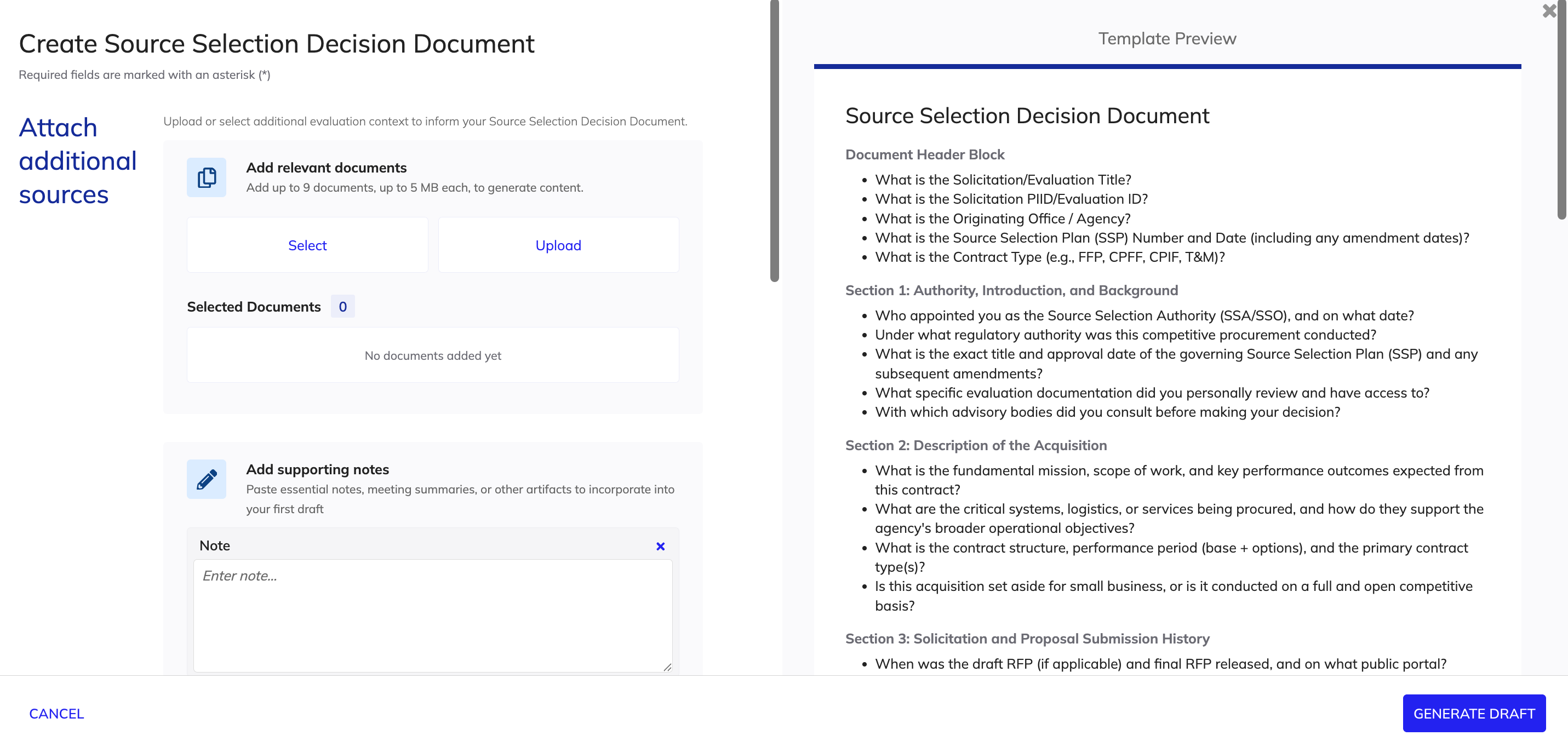Click 'Section 1: Authority, Introduction, and Background'
Image resolution: width=1568 pixels, height=747 pixels.
click(x=1011, y=290)
